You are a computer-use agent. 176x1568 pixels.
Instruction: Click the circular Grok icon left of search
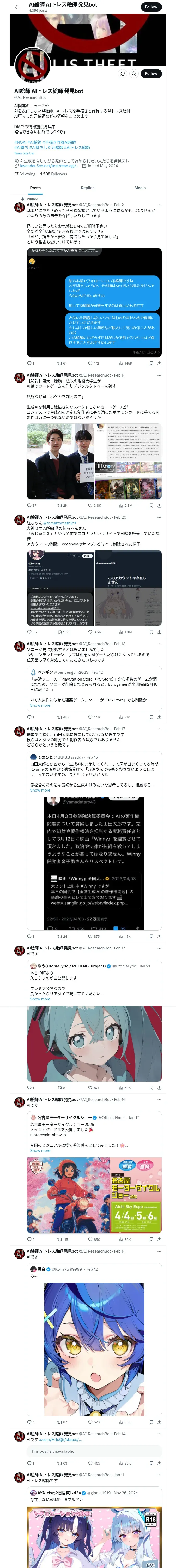(122, 74)
